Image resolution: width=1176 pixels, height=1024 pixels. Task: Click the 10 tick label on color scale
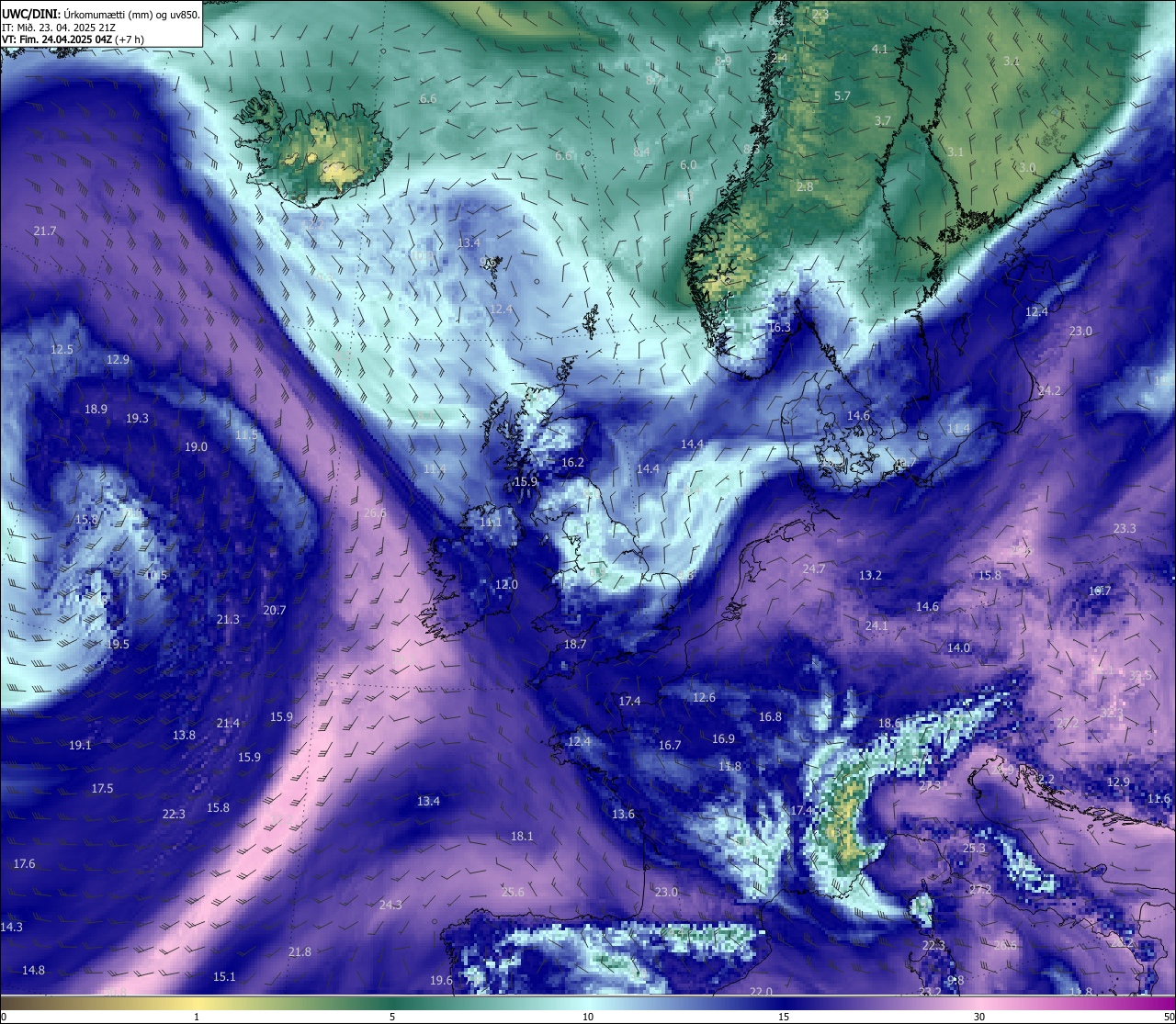pyautogui.click(x=587, y=1017)
